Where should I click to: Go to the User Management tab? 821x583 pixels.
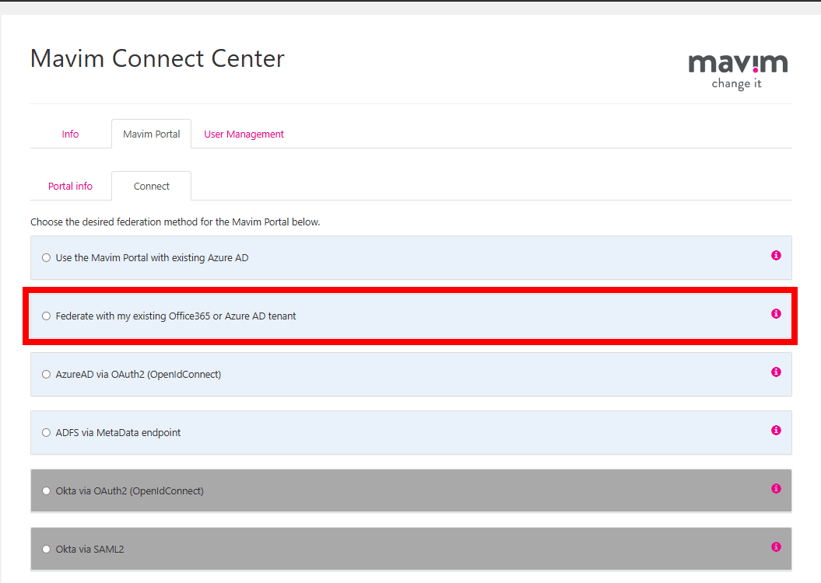pos(244,134)
